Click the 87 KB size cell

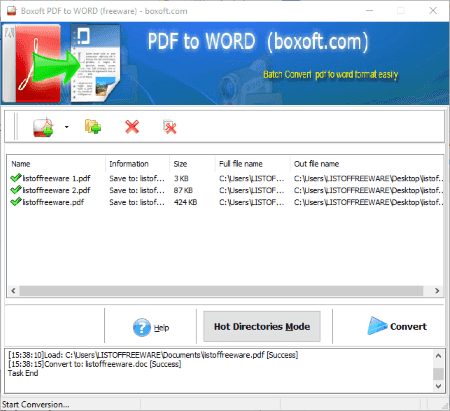point(183,190)
